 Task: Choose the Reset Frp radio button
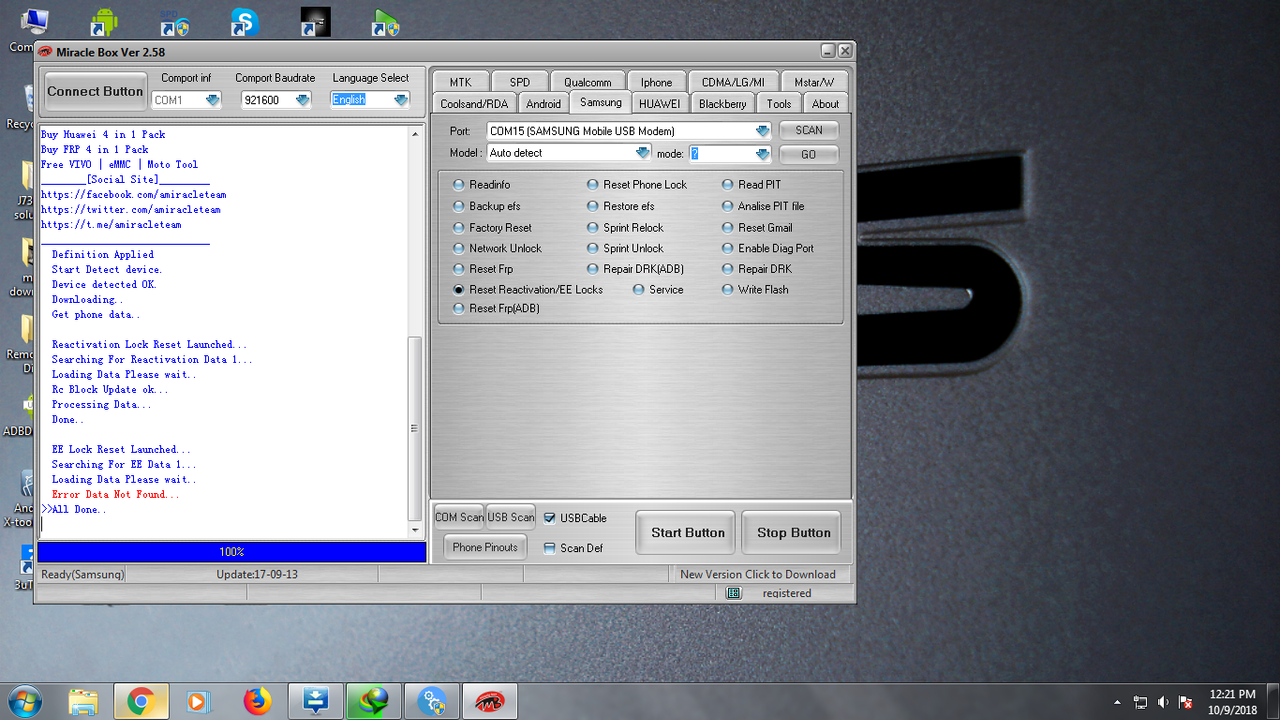click(x=459, y=269)
